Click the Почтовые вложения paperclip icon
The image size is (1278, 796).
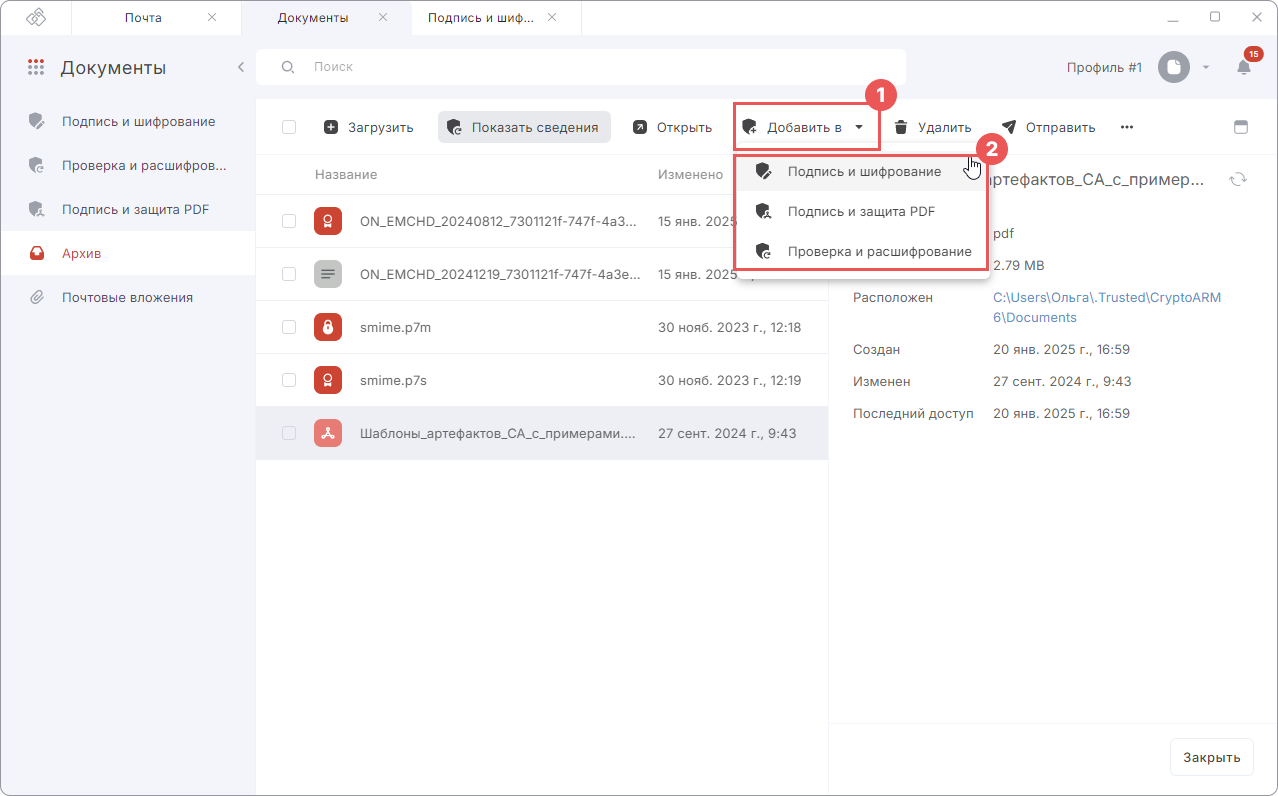[37, 297]
